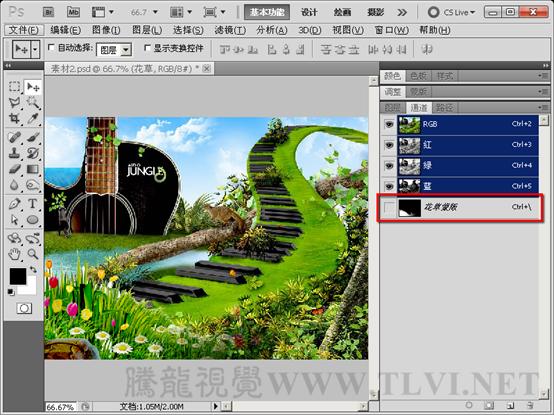554x415 pixels.
Task: Select the Blur tool
Action: tap(14, 185)
